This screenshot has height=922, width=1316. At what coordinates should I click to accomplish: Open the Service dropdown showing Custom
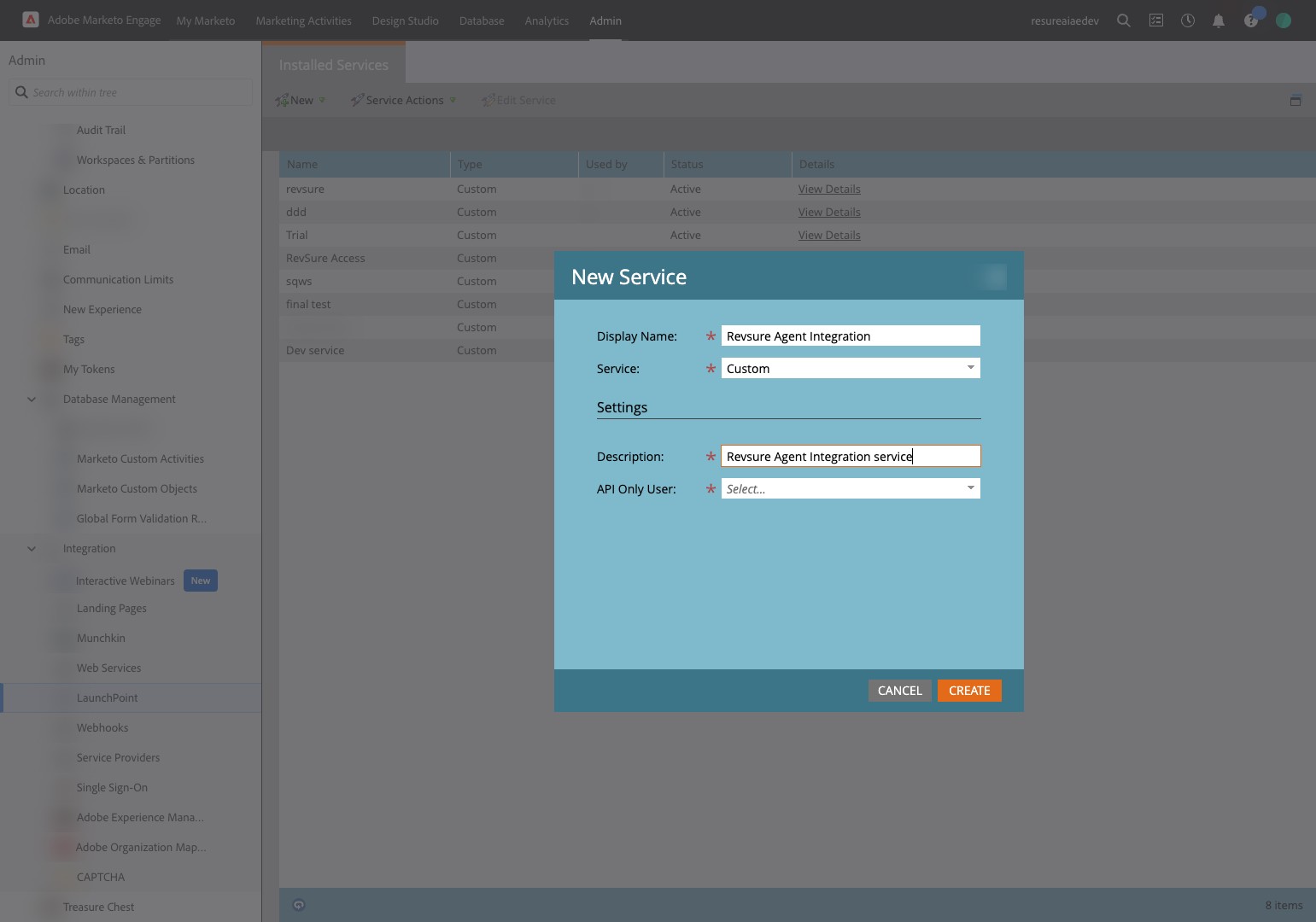pyautogui.click(x=851, y=368)
